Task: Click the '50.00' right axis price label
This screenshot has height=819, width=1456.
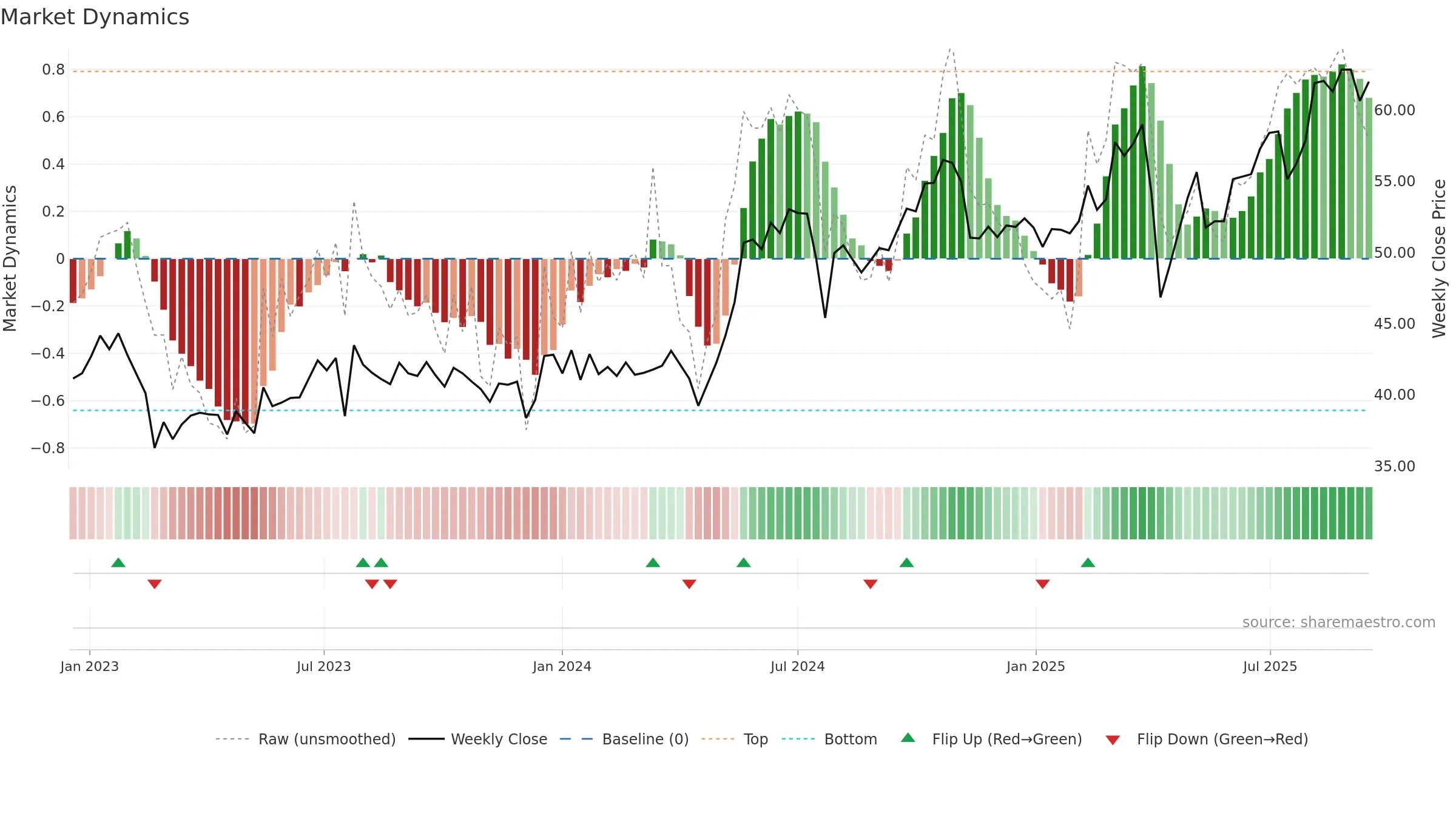Action: pos(1395,253)
